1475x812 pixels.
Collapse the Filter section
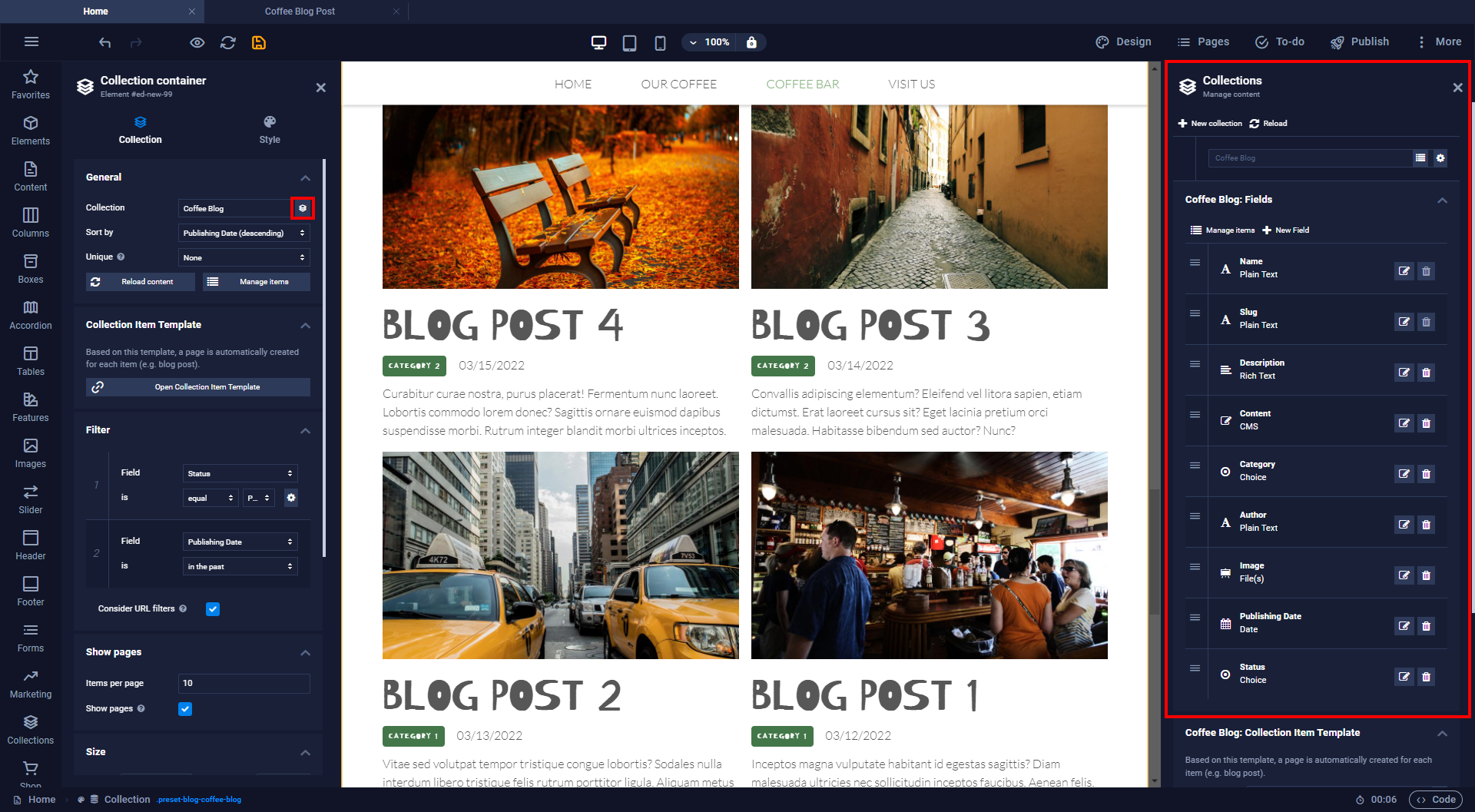point(305,430)
